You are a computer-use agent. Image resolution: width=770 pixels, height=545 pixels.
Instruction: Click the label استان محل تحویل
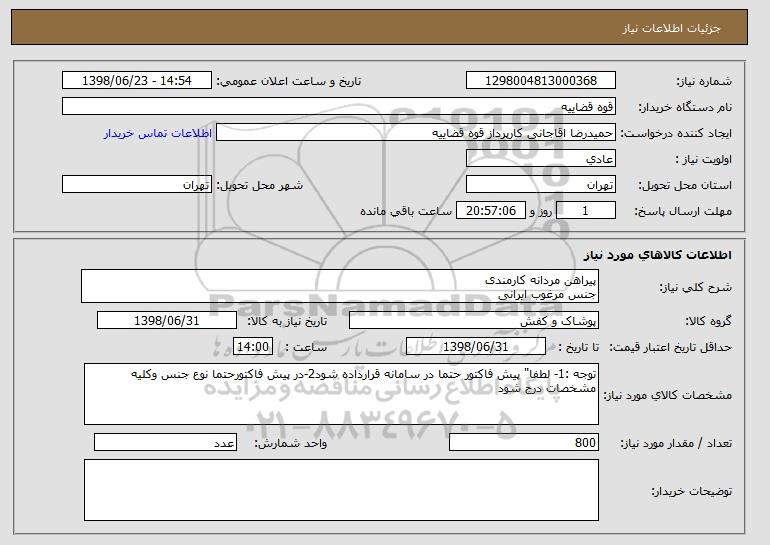pyautogui.click(x=685, y=185)
